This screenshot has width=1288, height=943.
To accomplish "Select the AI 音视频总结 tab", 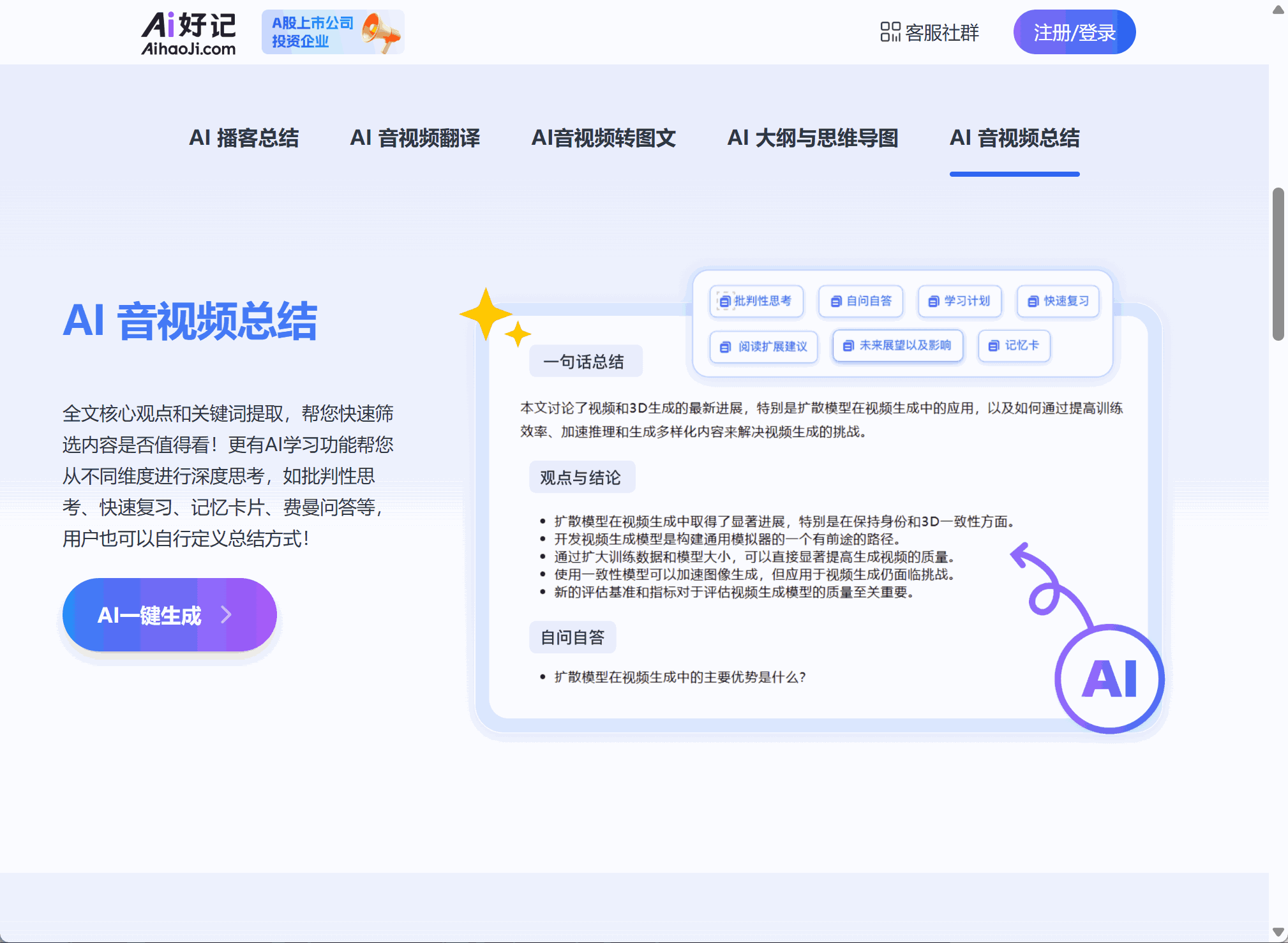I will (1014, 139).
